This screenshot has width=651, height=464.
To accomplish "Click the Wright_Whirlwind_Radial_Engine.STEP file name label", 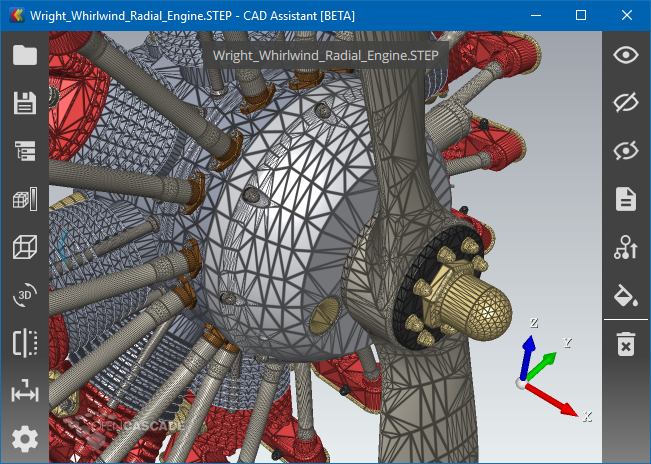I will click(x=326, y=55).
